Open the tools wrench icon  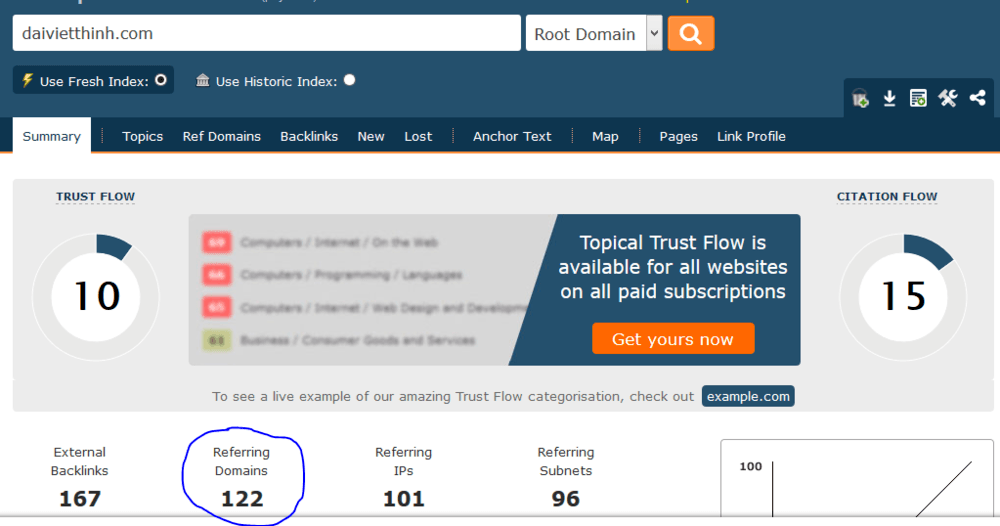(x=948, y=98)
